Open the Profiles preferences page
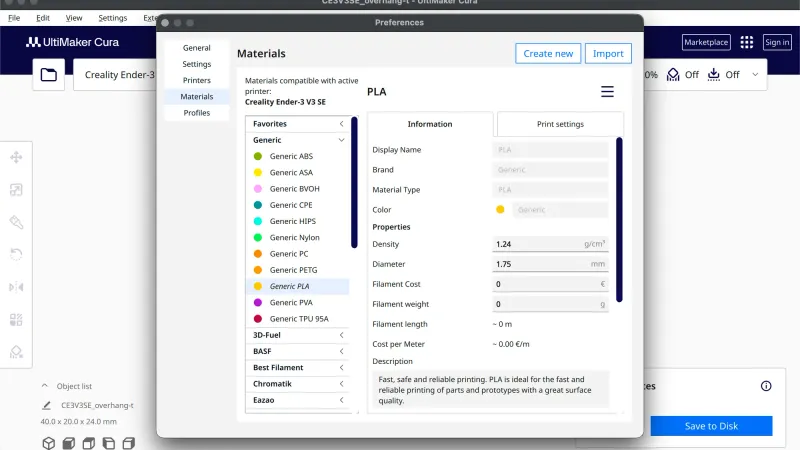 tap(196, 113)
